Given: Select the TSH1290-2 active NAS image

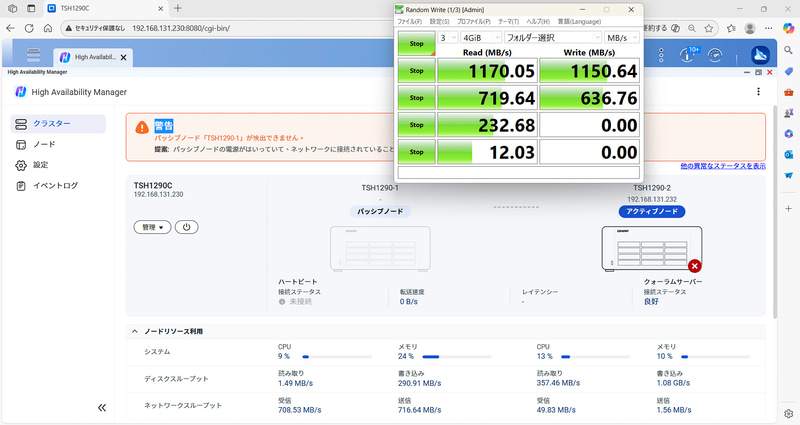Looking at the screenshot, I should tap(652, 248).
